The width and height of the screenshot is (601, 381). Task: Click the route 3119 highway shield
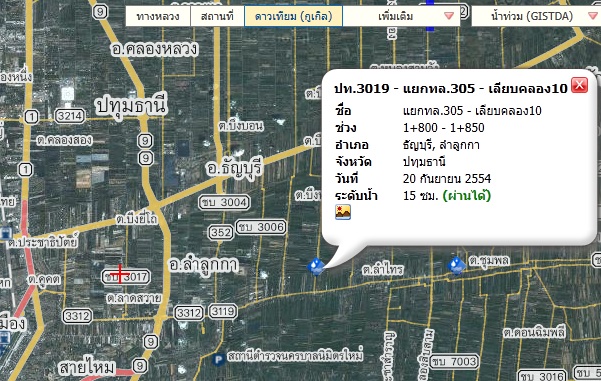[223, 312]
